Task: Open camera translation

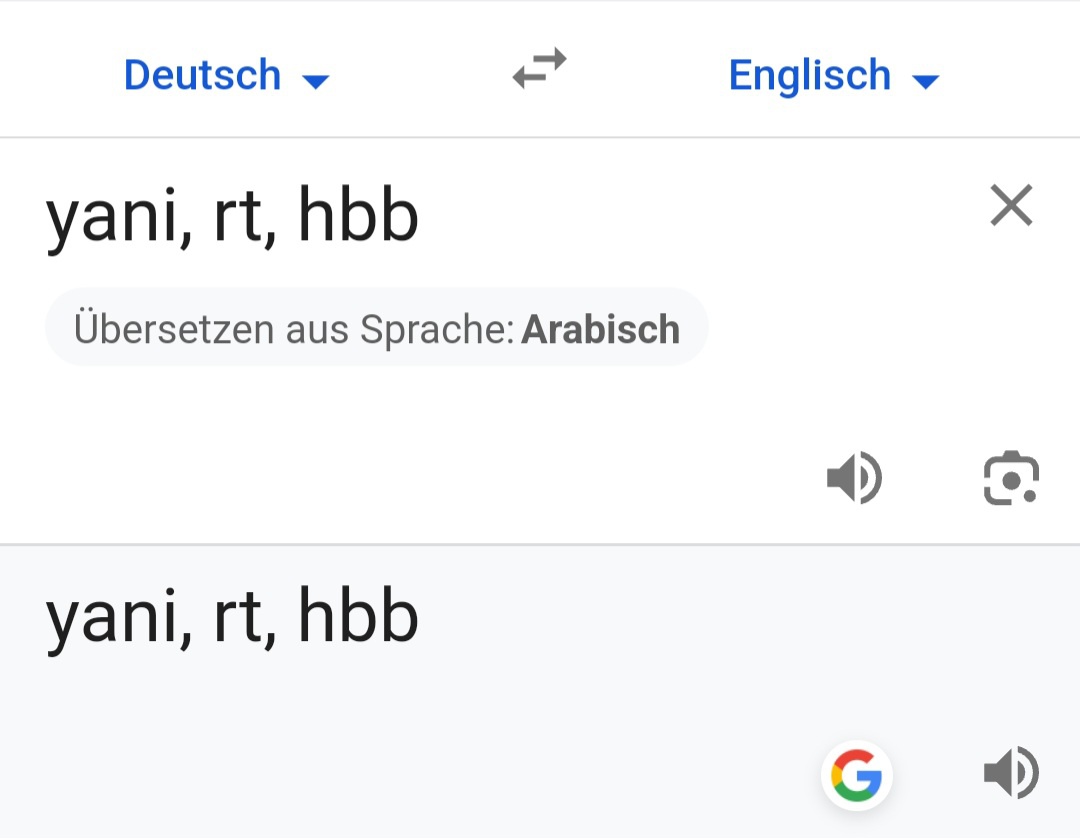Action: tap(1011, 478)
